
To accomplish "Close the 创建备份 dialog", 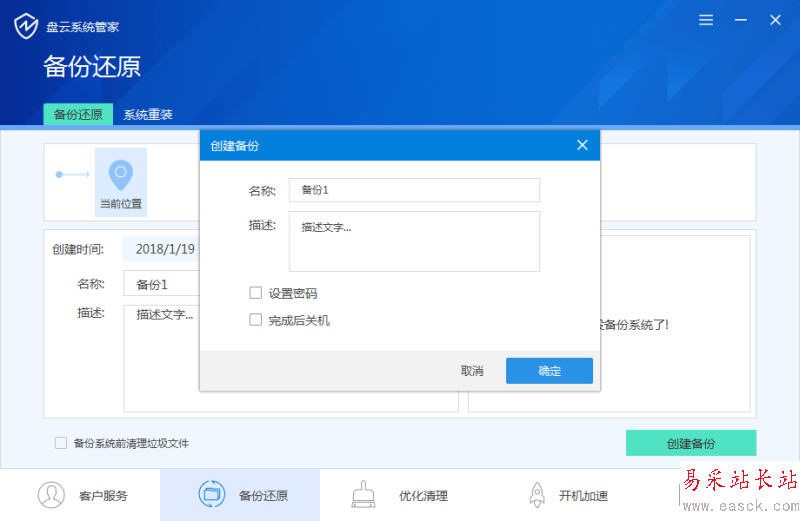I will (582, 145).
